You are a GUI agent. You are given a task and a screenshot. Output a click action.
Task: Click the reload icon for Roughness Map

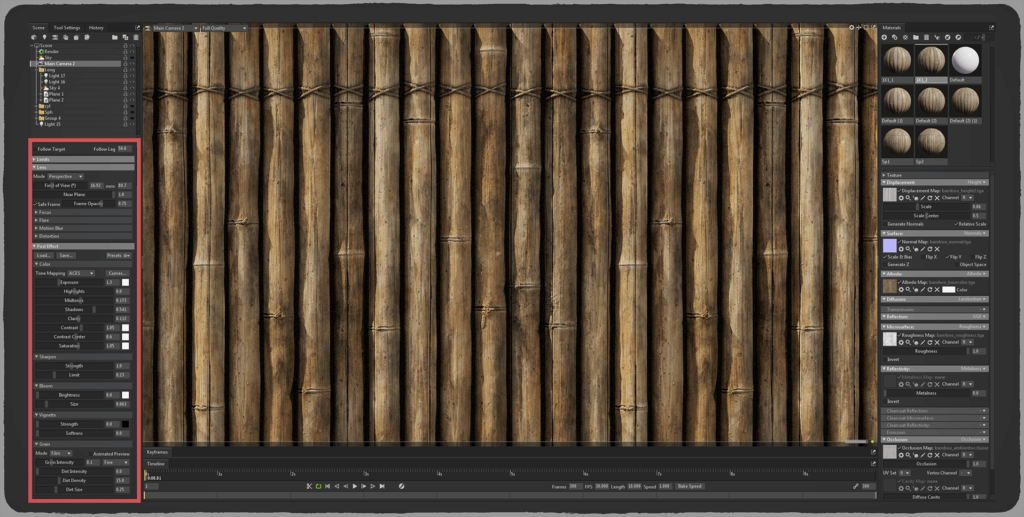(x=929, y=342)
